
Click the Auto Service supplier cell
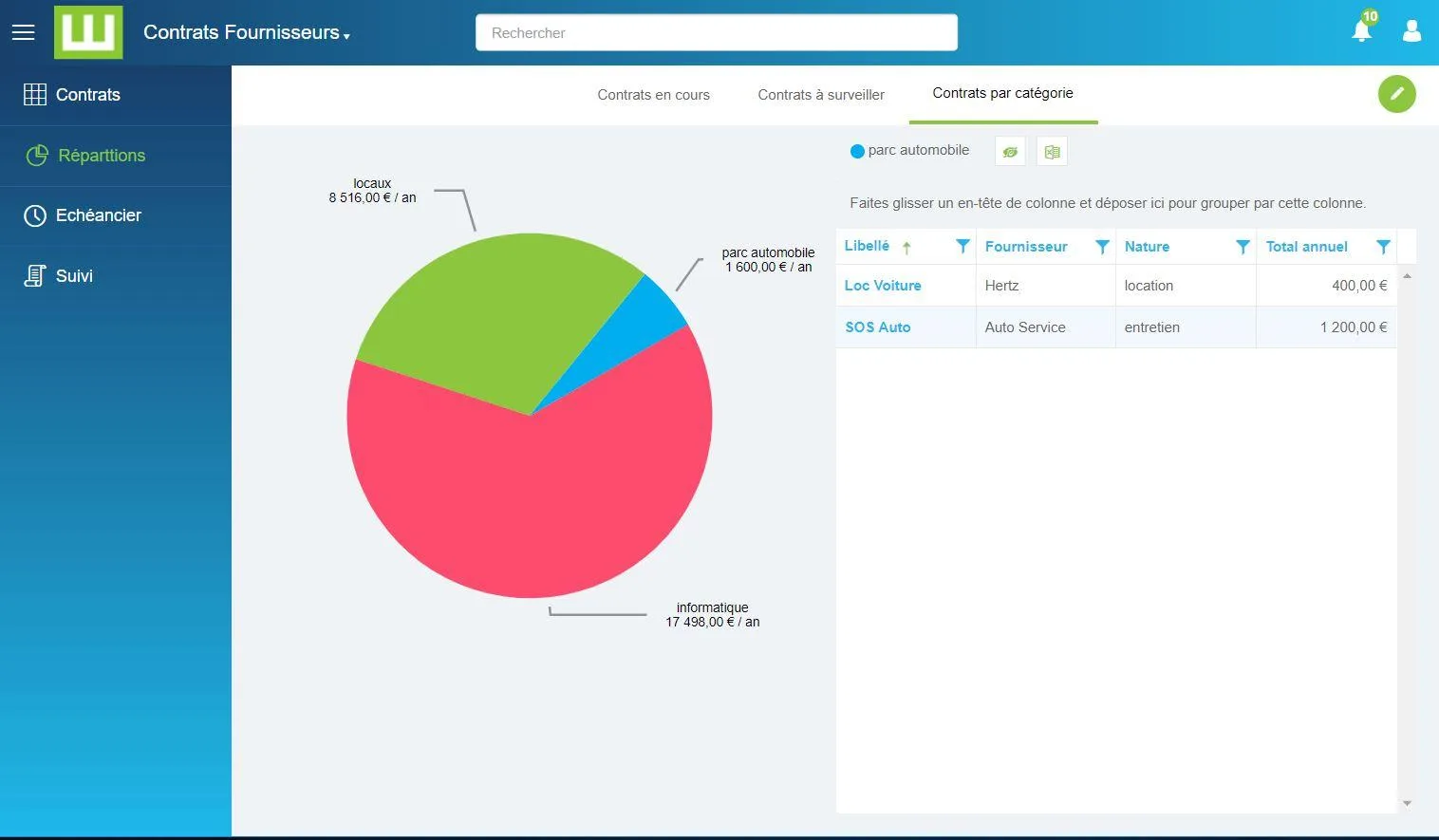point(1046,327)
